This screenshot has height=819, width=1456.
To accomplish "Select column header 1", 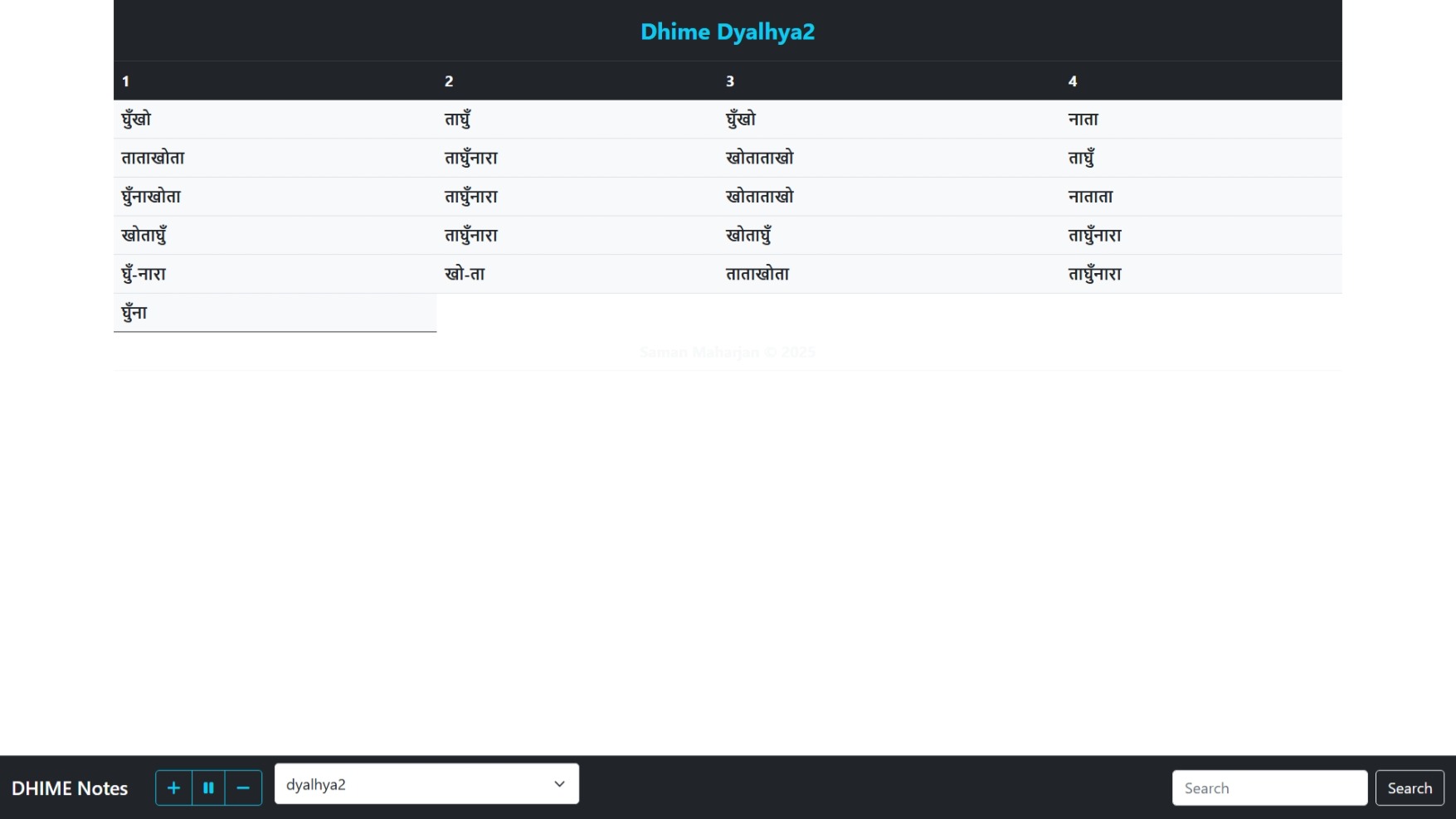I will pyautogui.click(x=125, y=81).
